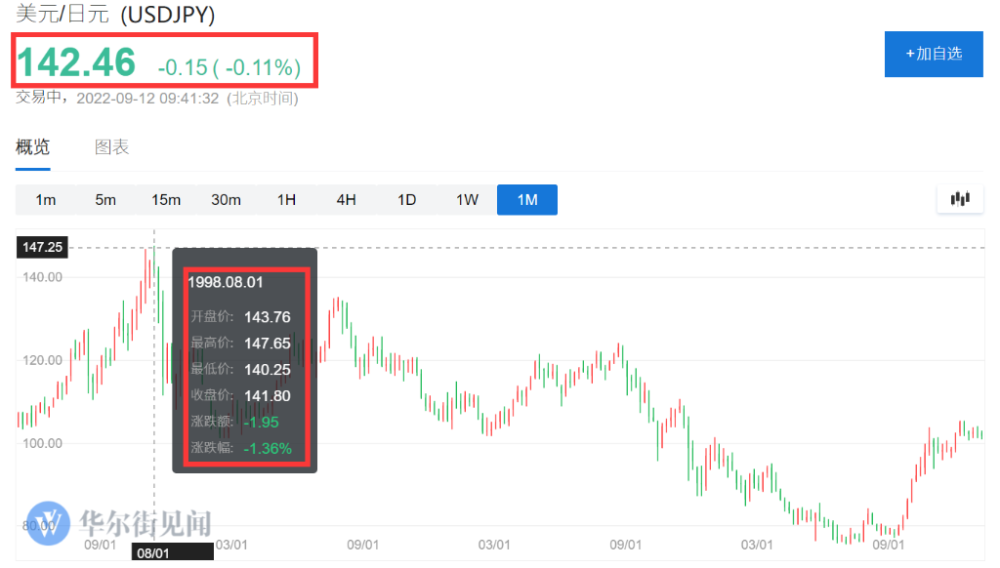1000x568 pixels.
Task: Click the 加自选 add-to-watchlist button
Action: 934,54
